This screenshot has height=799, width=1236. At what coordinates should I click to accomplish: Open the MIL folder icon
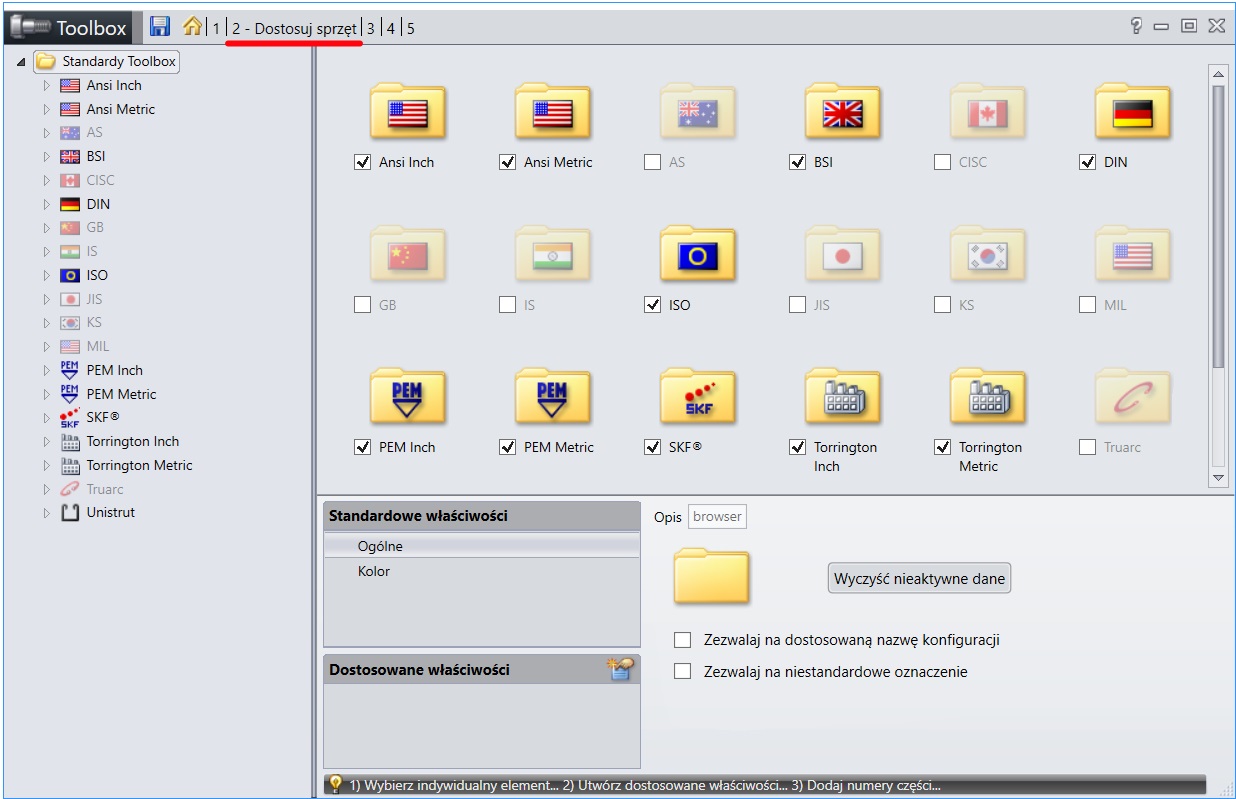point(1133,255)
